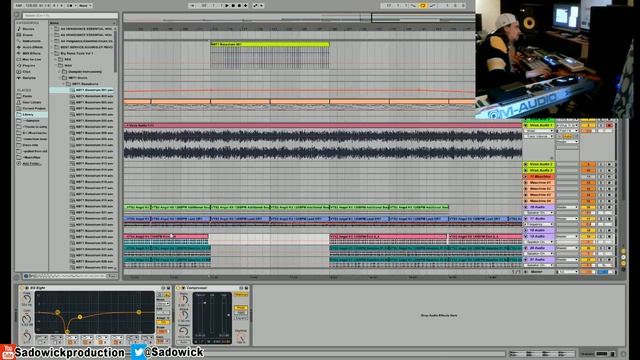This screenshot has width=640, height=360.
Task: Toggle Maschine 02 track activator
Action: (588, 189)
